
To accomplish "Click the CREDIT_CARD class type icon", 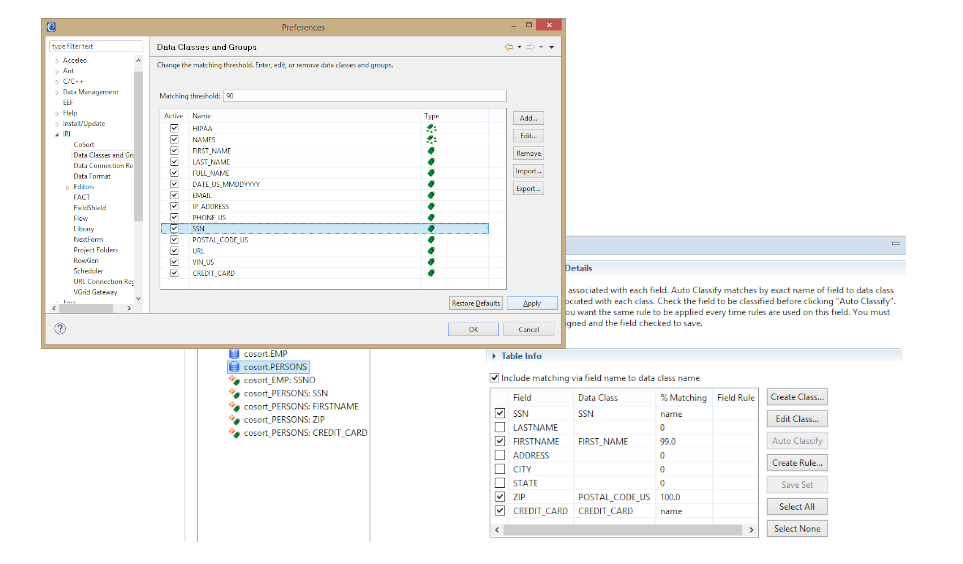I will 431,273.
